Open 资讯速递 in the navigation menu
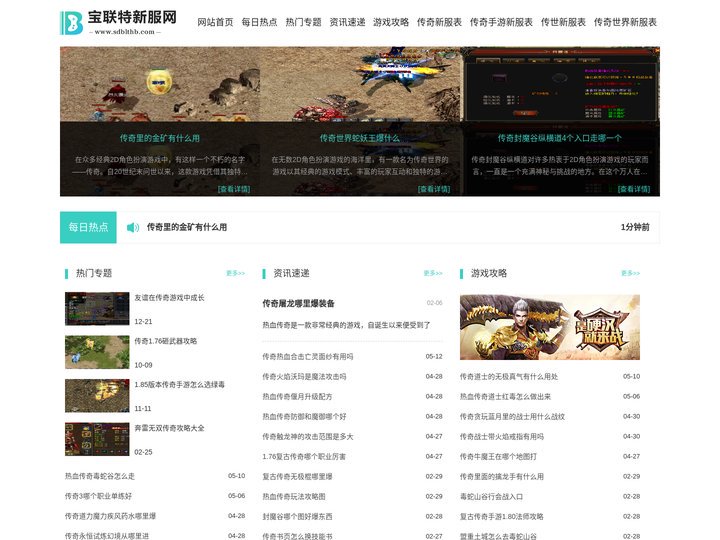This screenshot has height=540, width=720. [x=348, y=22]
